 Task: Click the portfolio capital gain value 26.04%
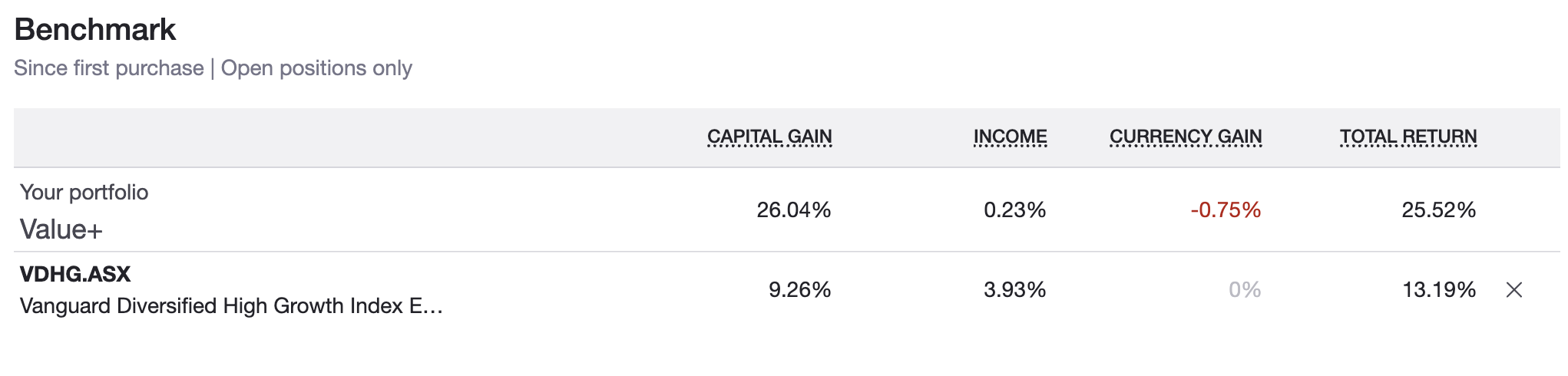pos(793,210)
